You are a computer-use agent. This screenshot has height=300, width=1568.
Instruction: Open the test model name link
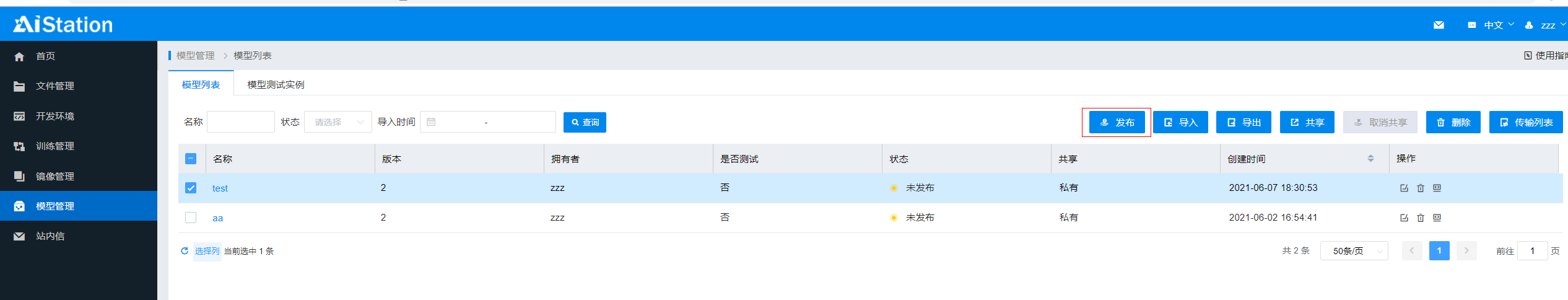click(220, 188)
